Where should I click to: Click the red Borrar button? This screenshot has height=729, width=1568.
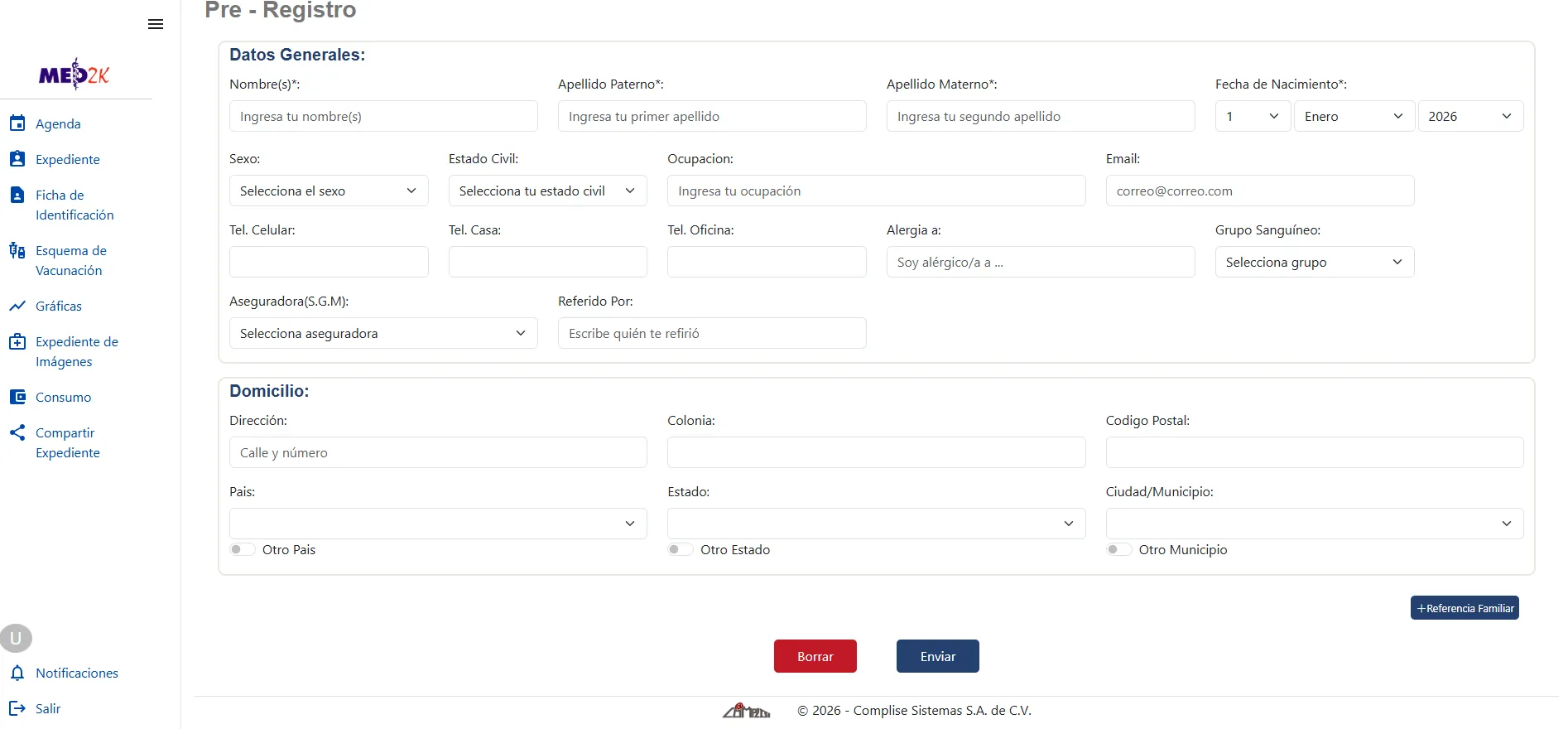point(815,656)
